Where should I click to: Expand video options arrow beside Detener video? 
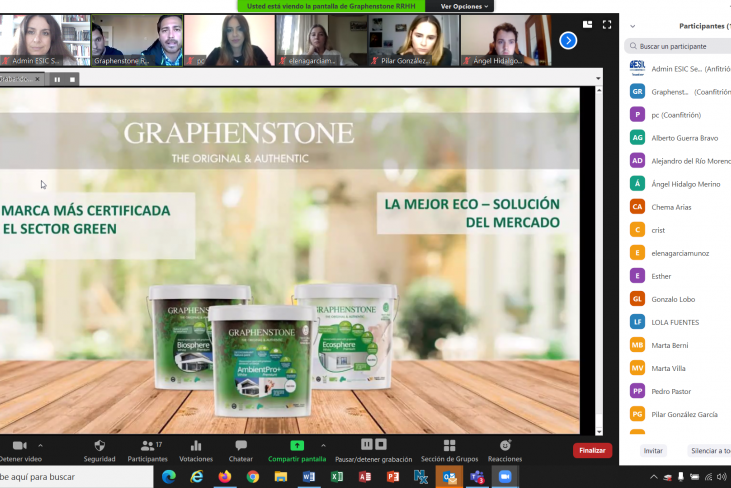pos(40,445)
